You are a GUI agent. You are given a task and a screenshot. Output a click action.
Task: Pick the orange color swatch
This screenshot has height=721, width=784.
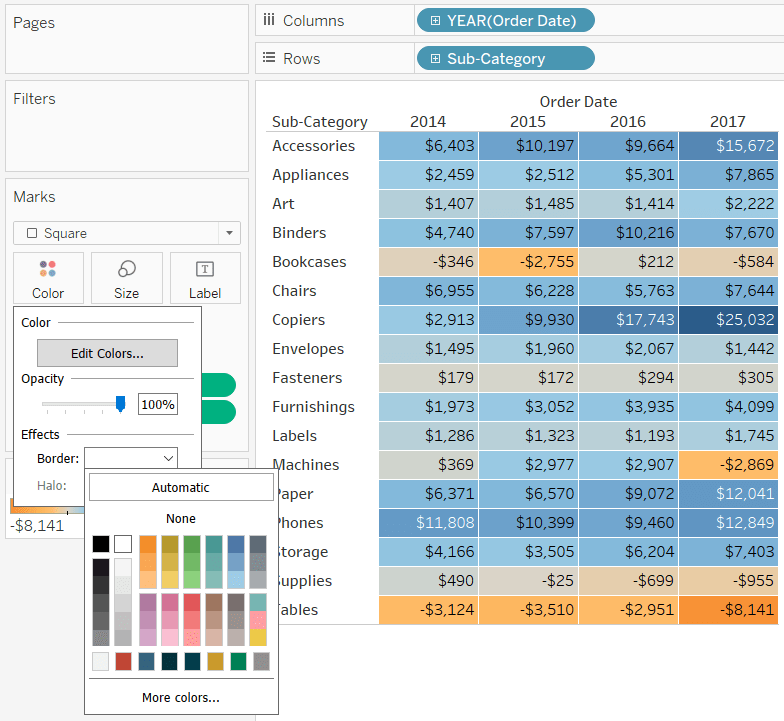click(x=148, y=544)
